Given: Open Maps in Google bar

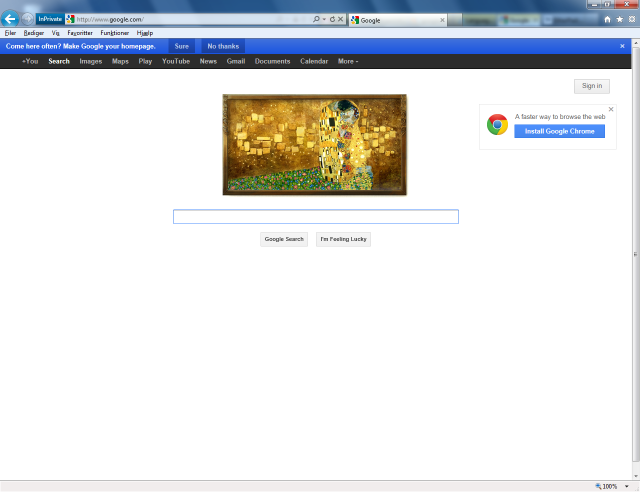Looking at the screenshot, I should 120,61.
